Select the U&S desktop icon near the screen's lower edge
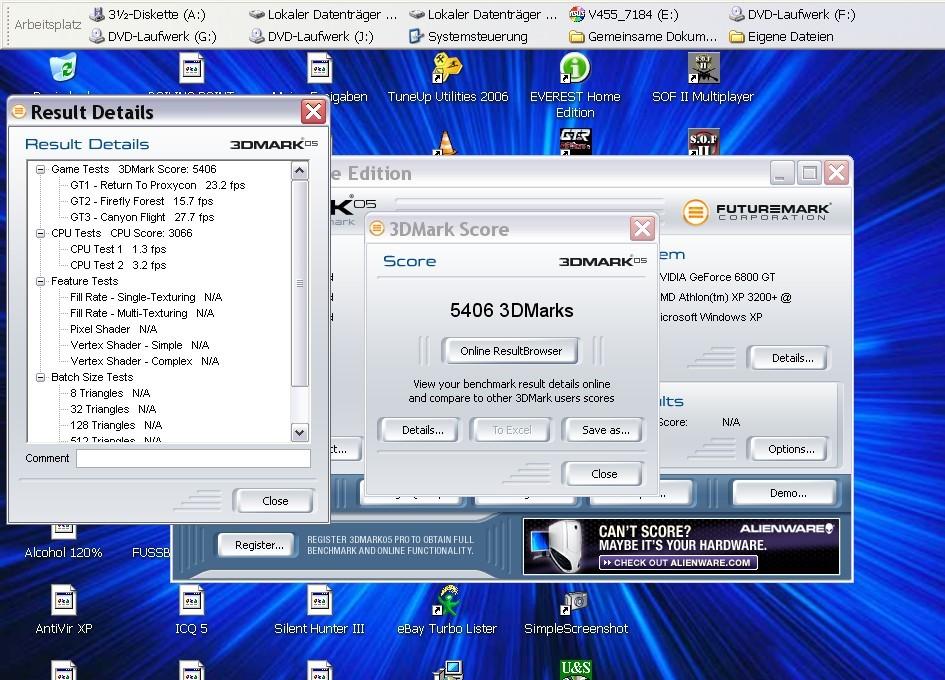Image resolution: width=945 pixels, height=680 pixels. pos(576,669)
